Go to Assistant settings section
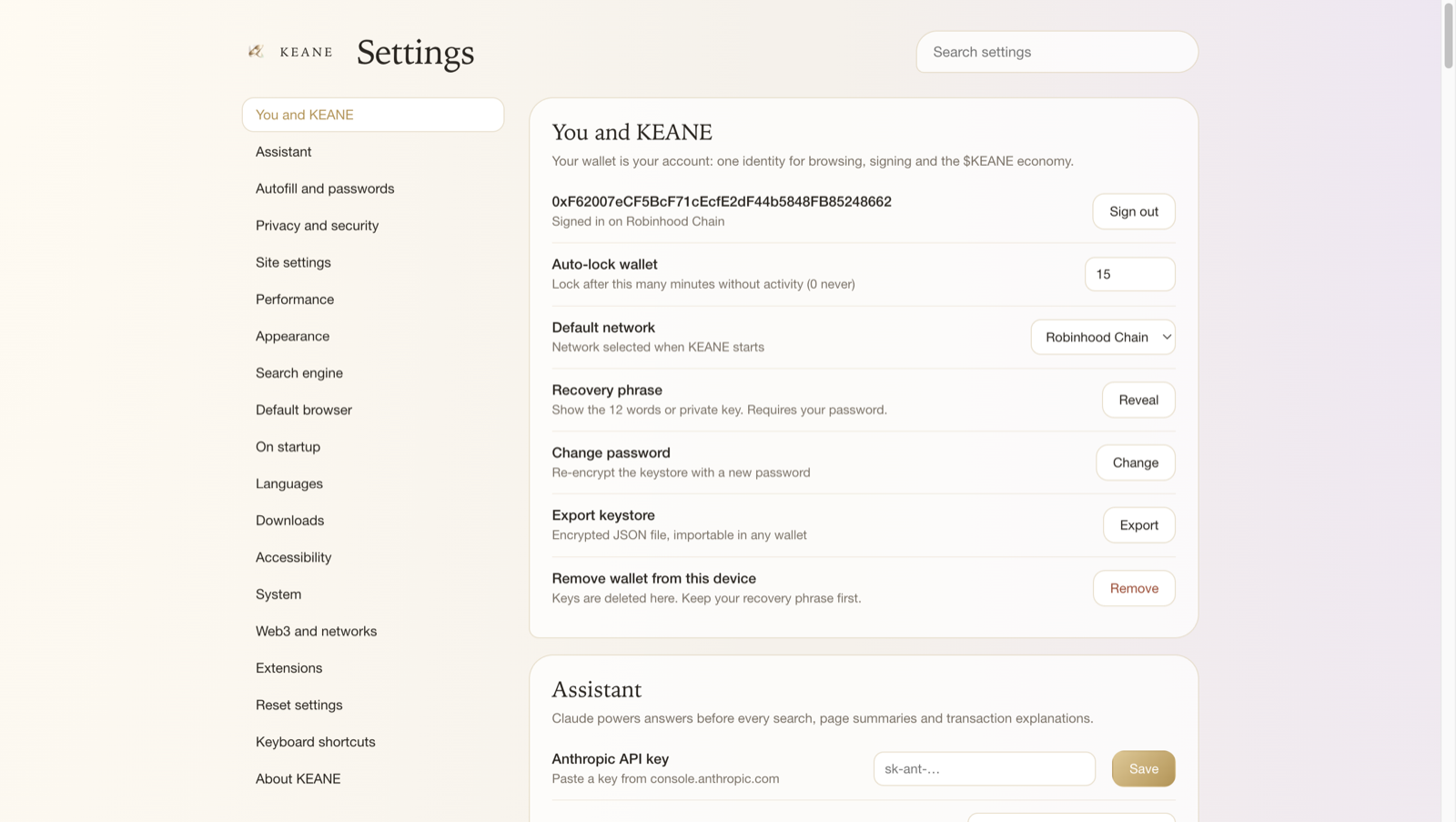The height and width of the screenshot is (822, 1456). pos(373,152)
